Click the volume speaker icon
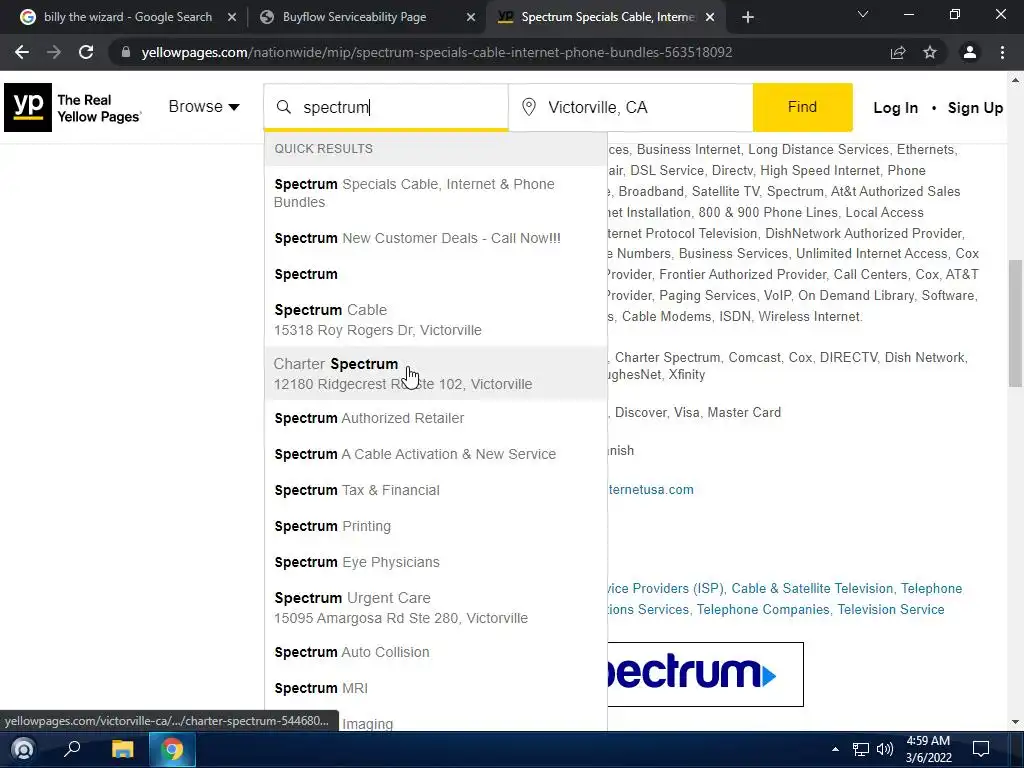The width and height of the screenshot is (1024, 768). 885,749
